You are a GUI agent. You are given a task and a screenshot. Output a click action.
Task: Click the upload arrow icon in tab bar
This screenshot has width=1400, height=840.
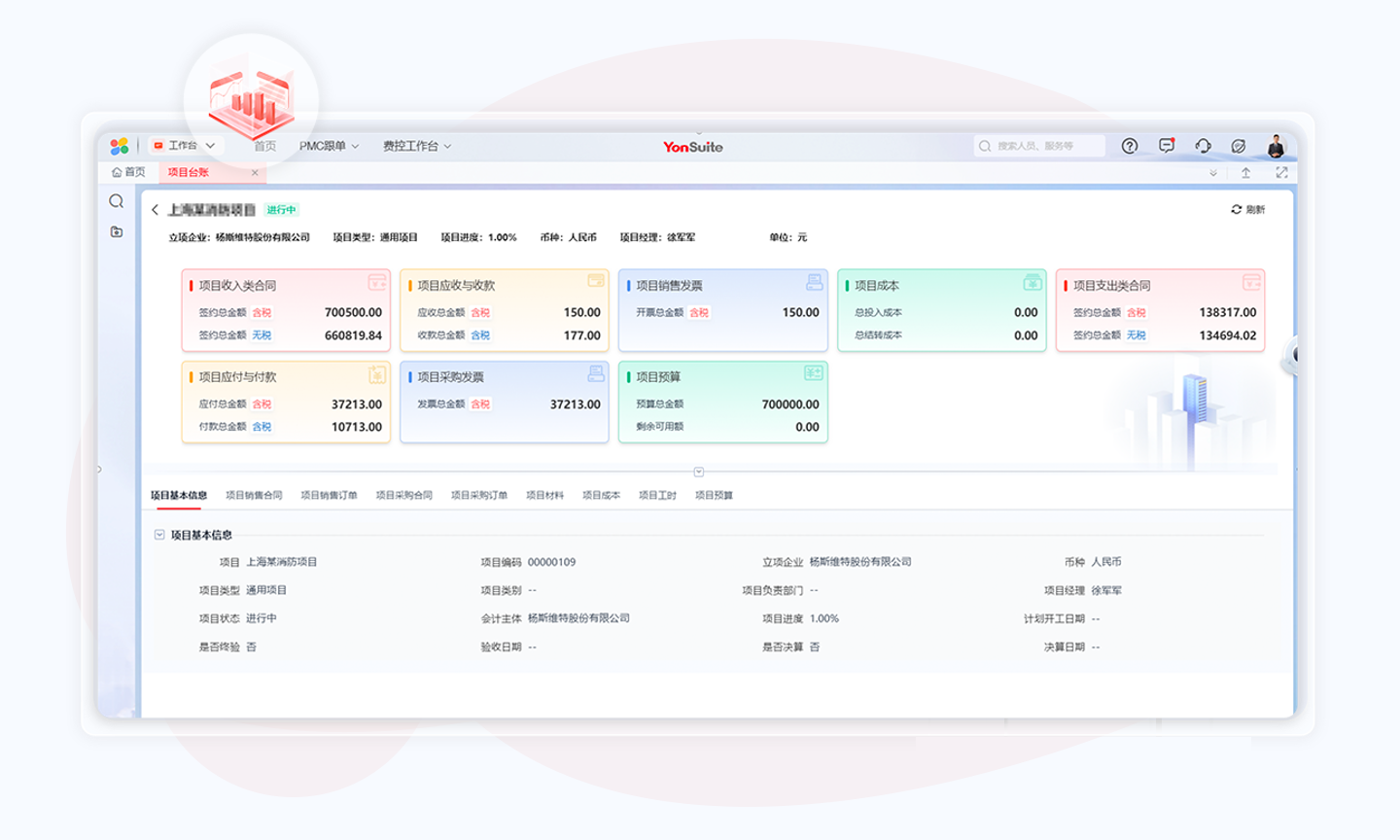tap(1245, 173)
